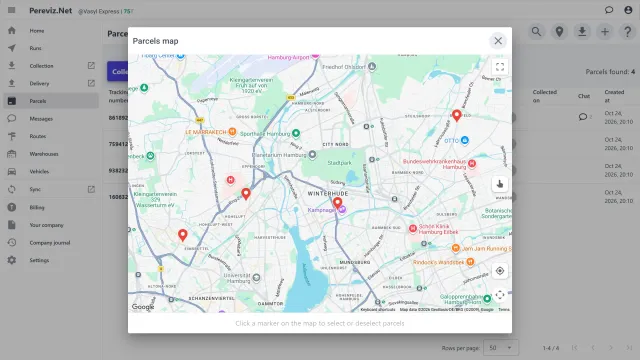The image size is (640, 360).
Task: Open Delivery in new window icon
Action: point(91,83)
